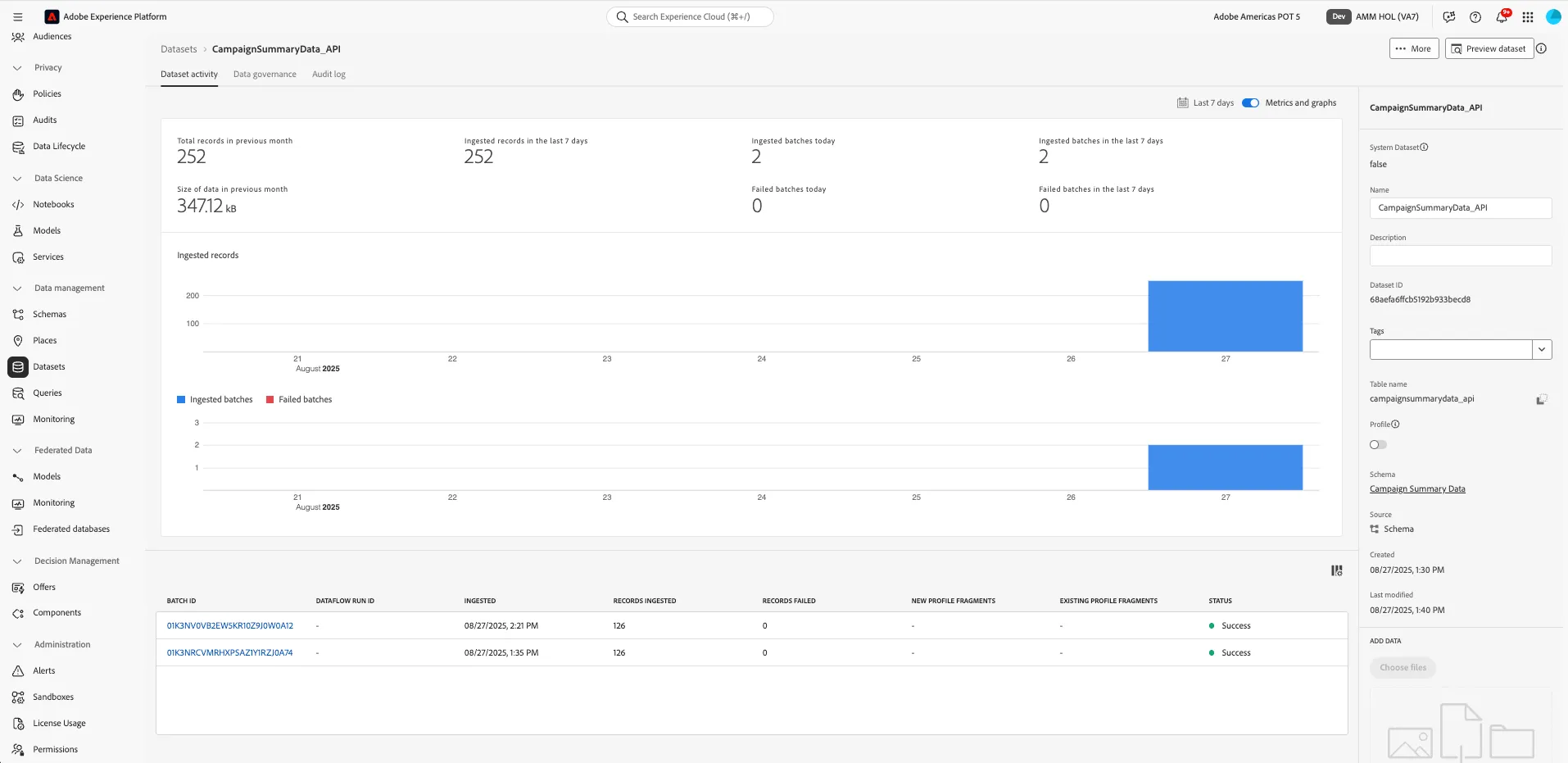Viewport: 1568px width, 763px height.
Task: Collapse the Federated Data section
Action: click(17, 451)
